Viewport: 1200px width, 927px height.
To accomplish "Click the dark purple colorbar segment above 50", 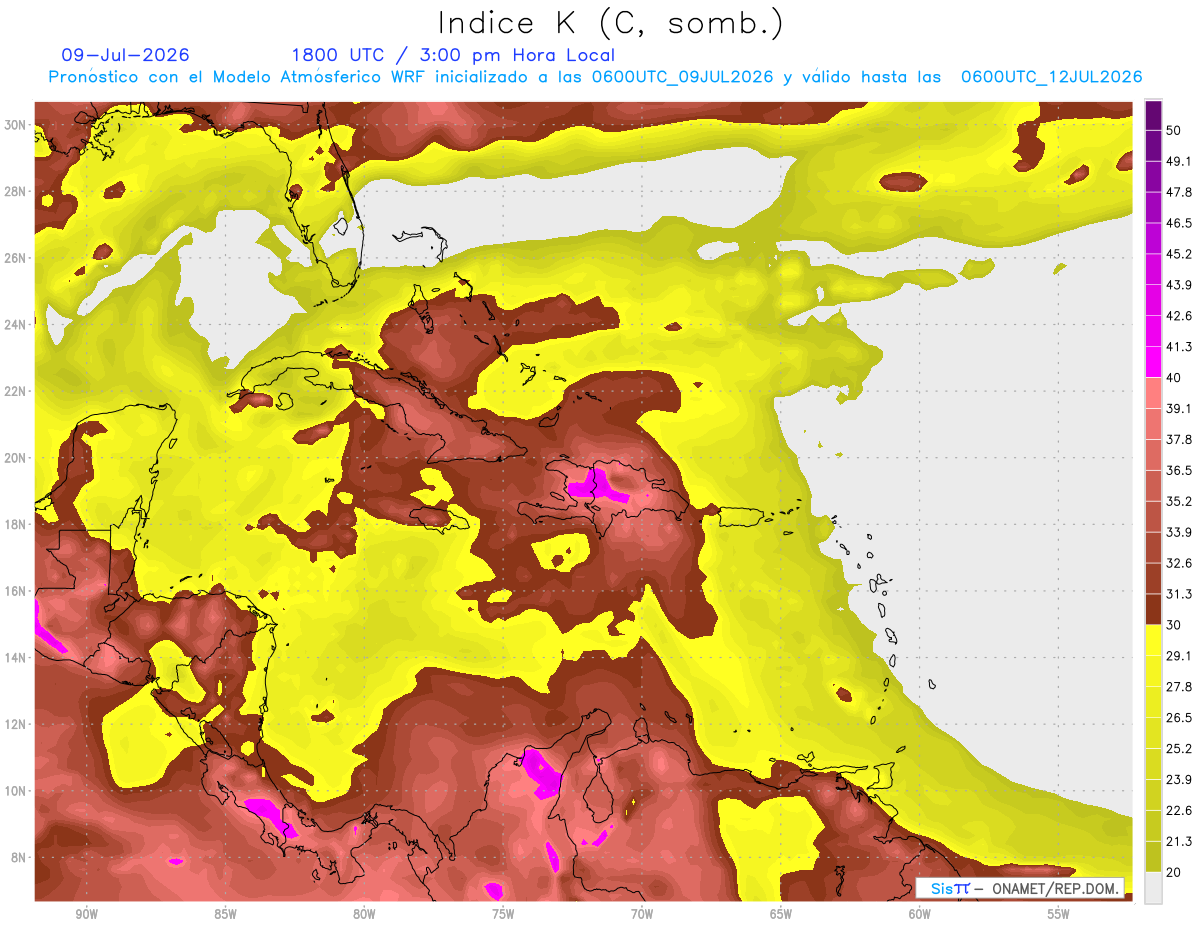I will (1154, 116).
